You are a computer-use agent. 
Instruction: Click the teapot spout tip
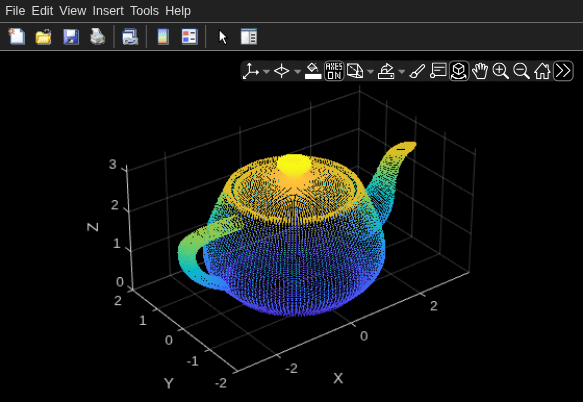(407, 146)
